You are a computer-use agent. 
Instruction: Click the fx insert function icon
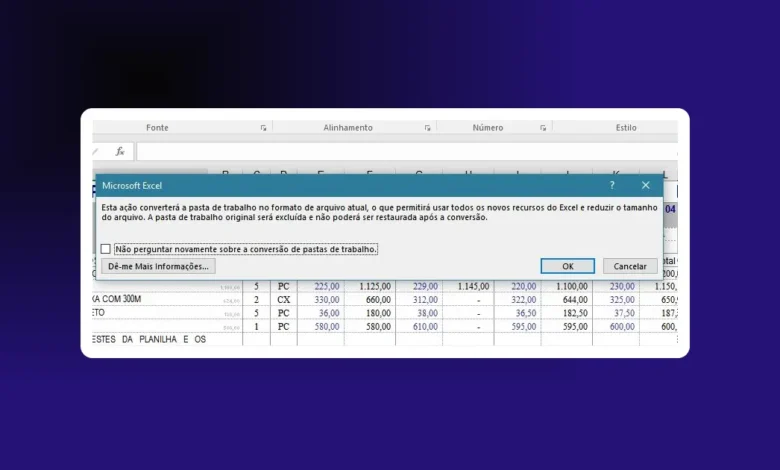pyautogui.click(x=120, y=151)
